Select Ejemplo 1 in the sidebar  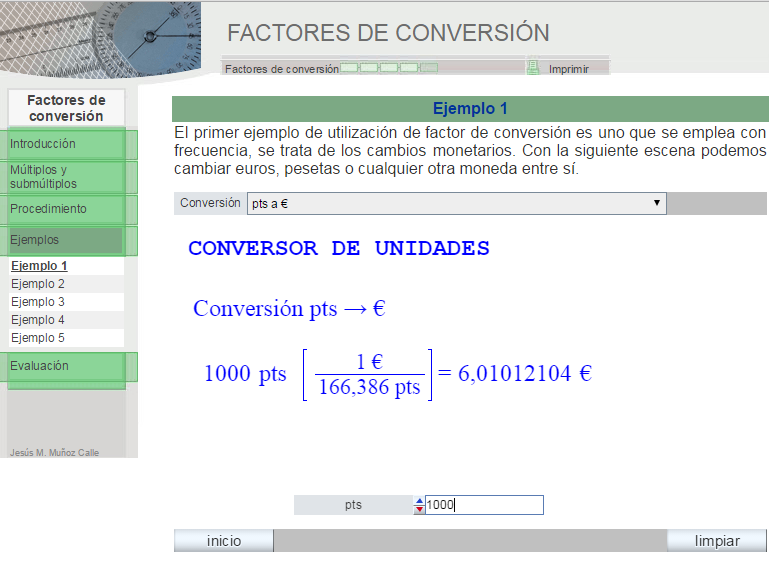pyautogui.click(x=39, y=266)
